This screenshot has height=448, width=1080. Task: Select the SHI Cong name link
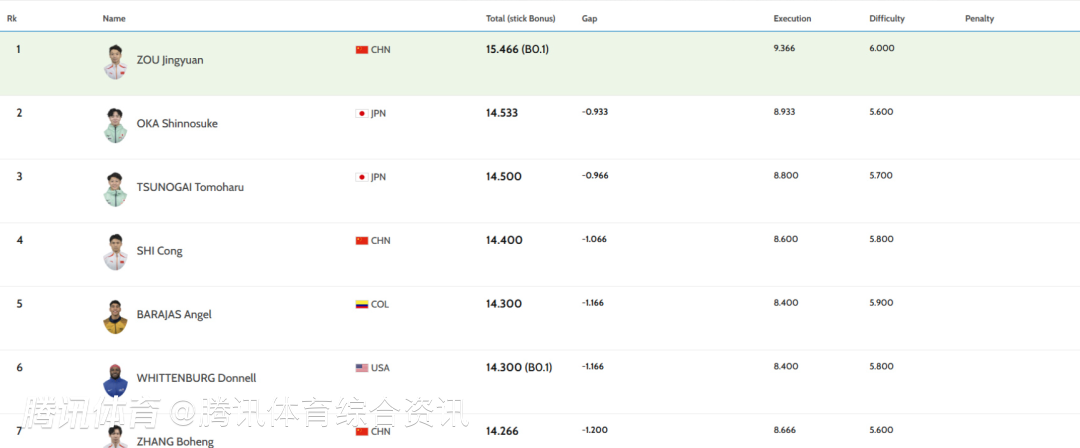pyautogui.click(x=159, y=251)
